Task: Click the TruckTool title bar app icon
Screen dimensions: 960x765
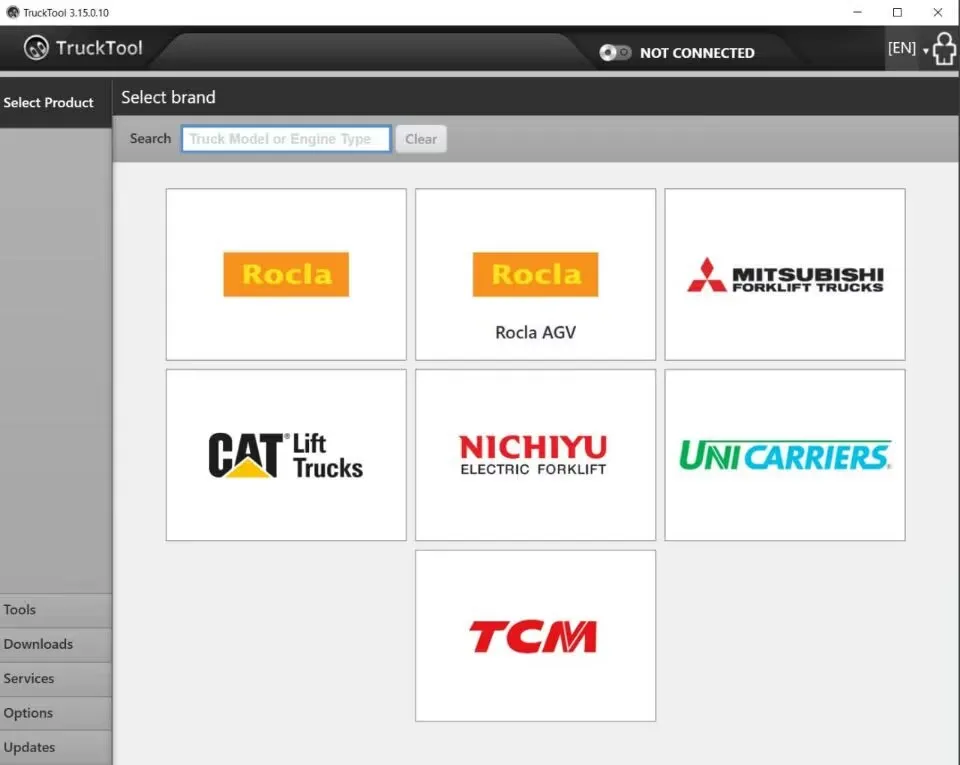Action: tap(12, 12)
